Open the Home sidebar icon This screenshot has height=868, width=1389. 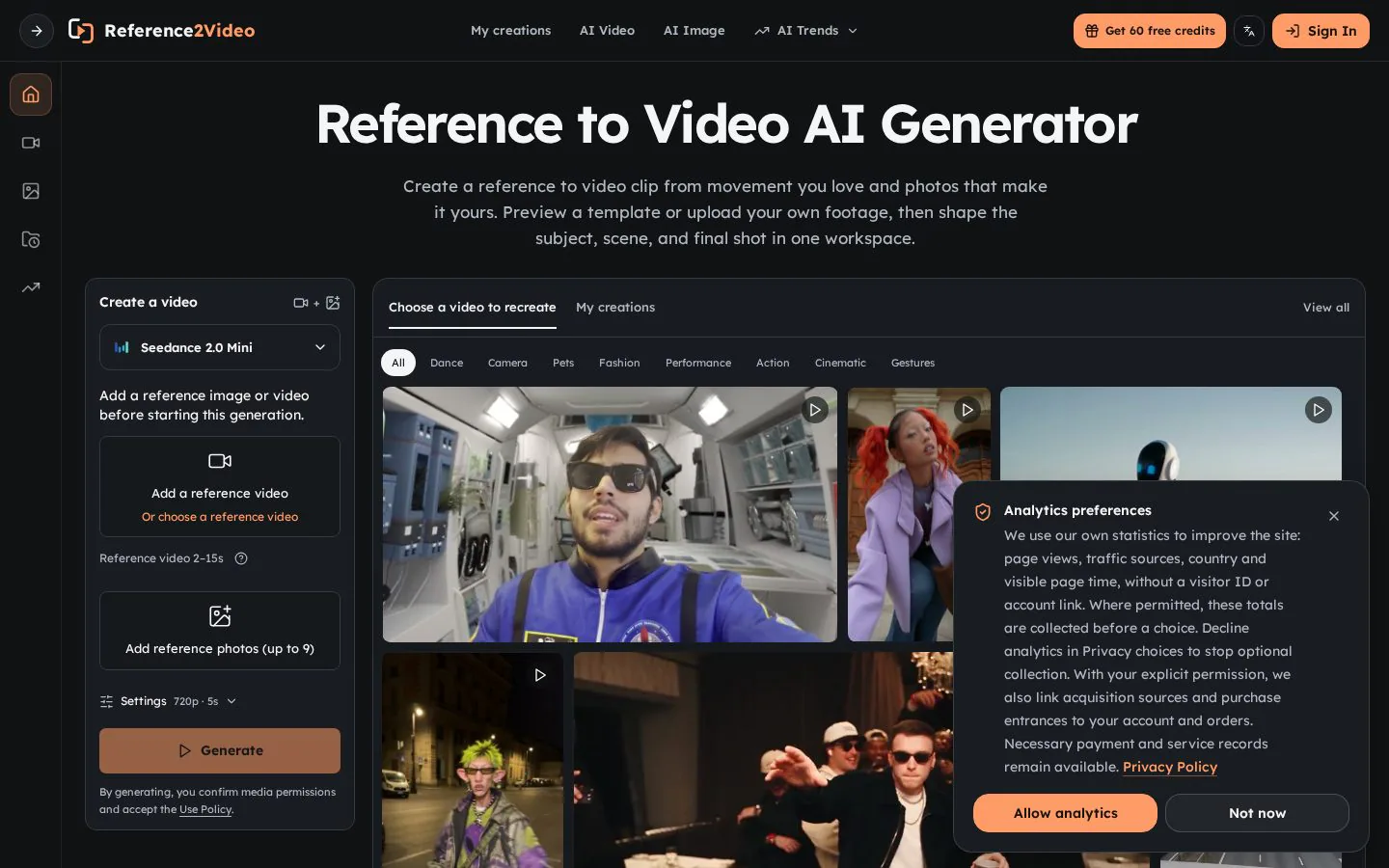pyautogui.click(x=31, y=95)
